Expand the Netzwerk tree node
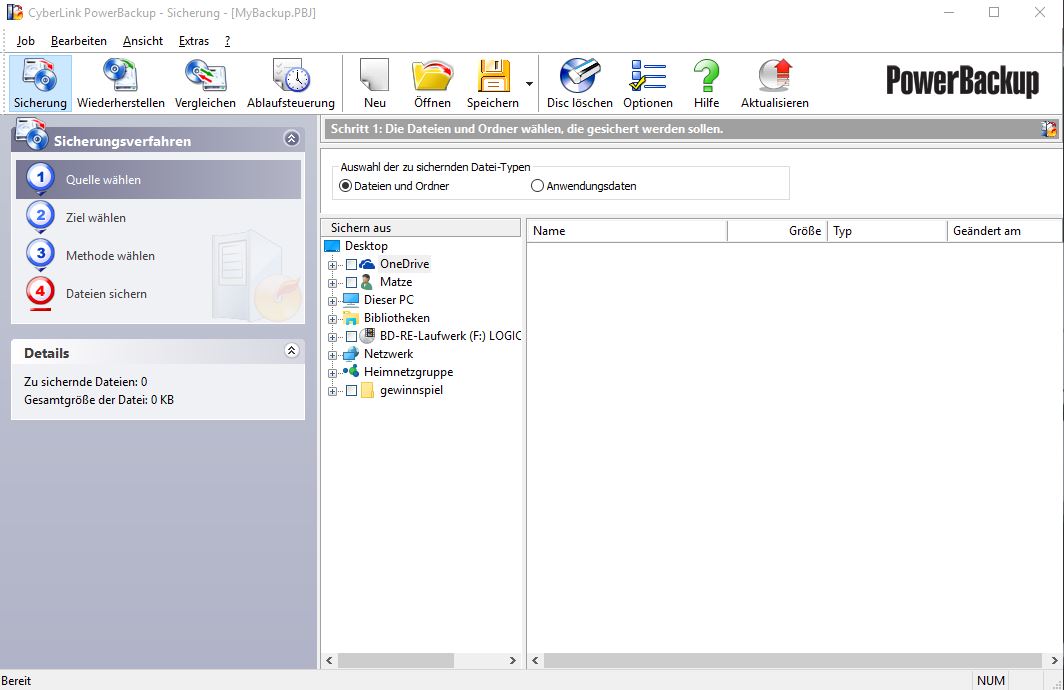The image size is (1064, 690). pyautogui.click(x=332, y=354)
